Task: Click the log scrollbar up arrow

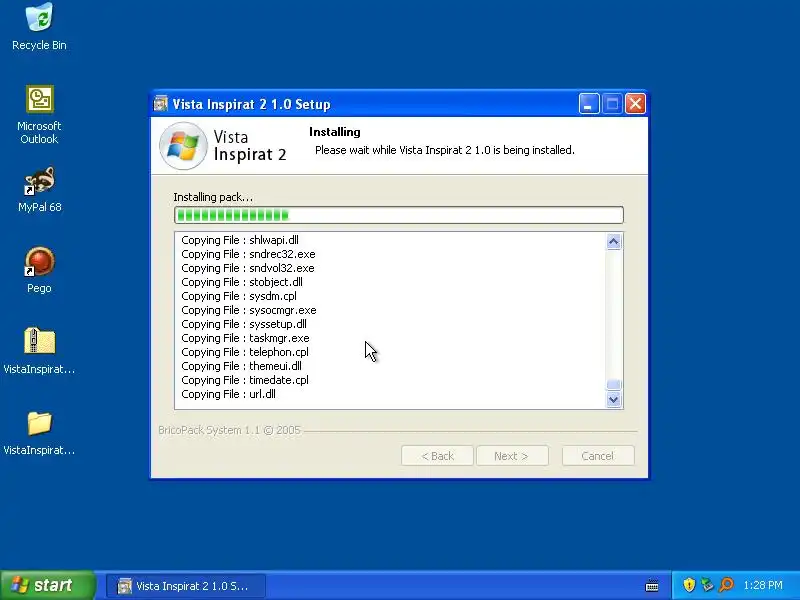Action: [614, 241]
